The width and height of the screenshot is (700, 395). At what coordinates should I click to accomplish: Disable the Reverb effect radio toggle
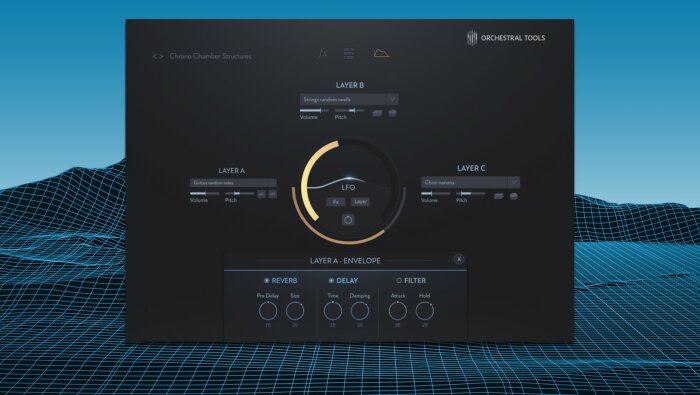[267, 280]
